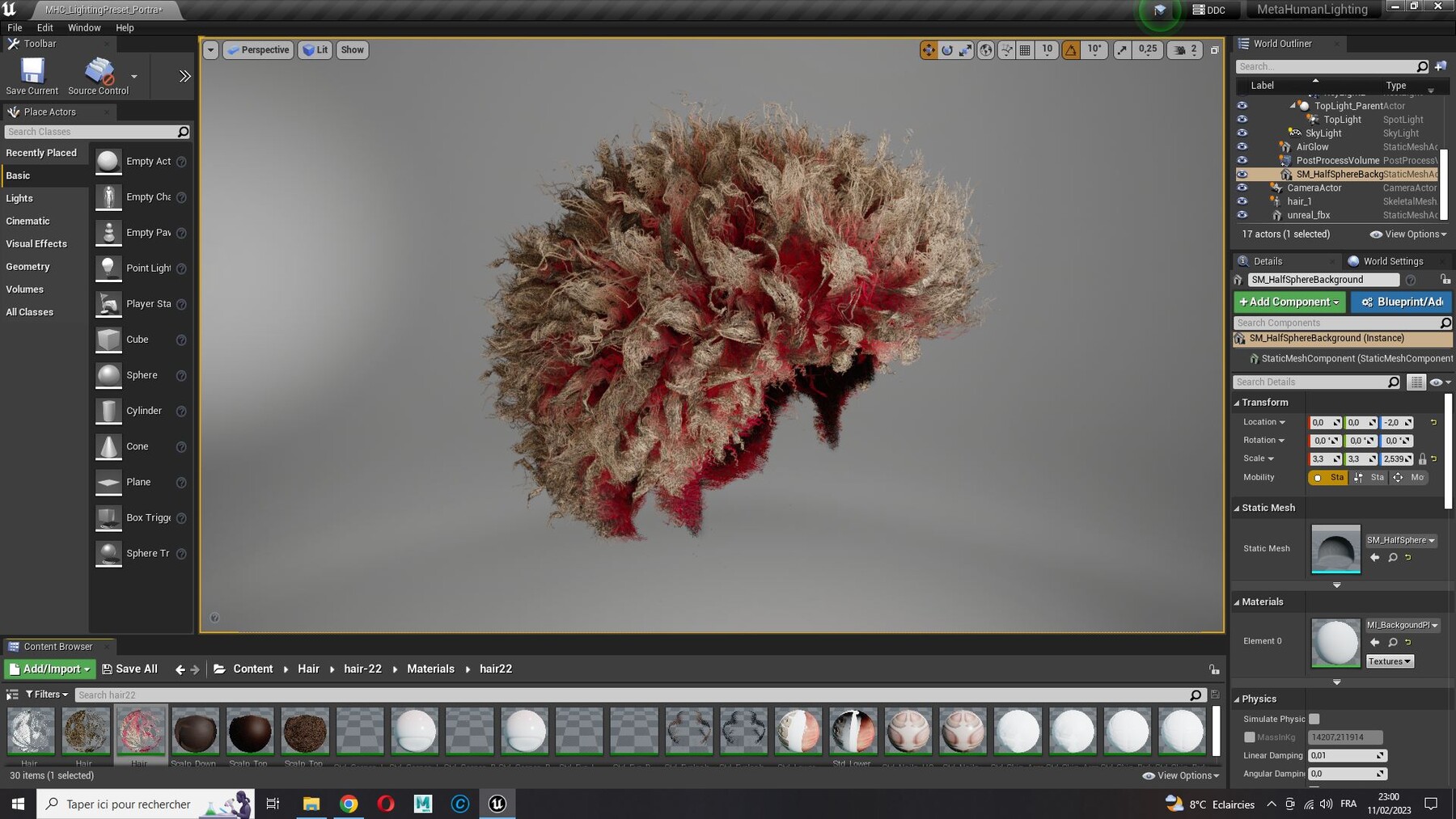Open the Filters dropdown in Content Browser
The image size is (1456, 819).
[x=47, y=694]
